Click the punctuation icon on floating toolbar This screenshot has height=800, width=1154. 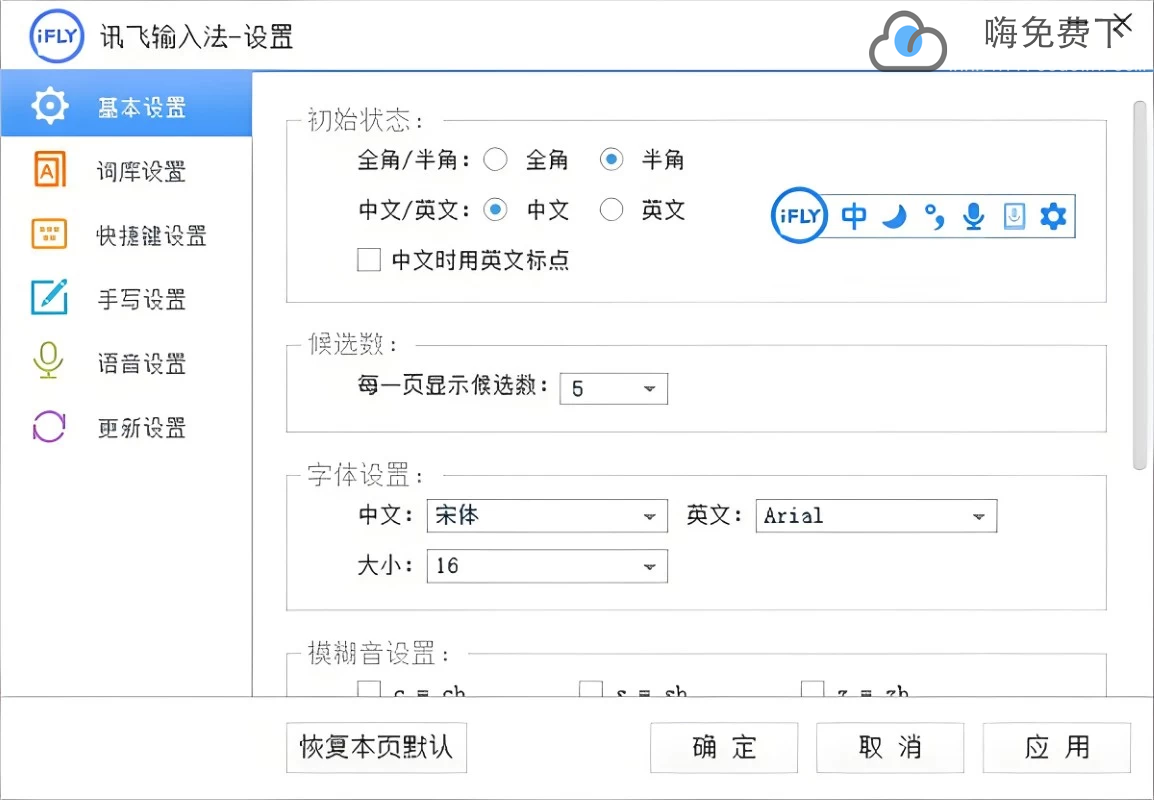pyautogui.click(x=935, y=216)
